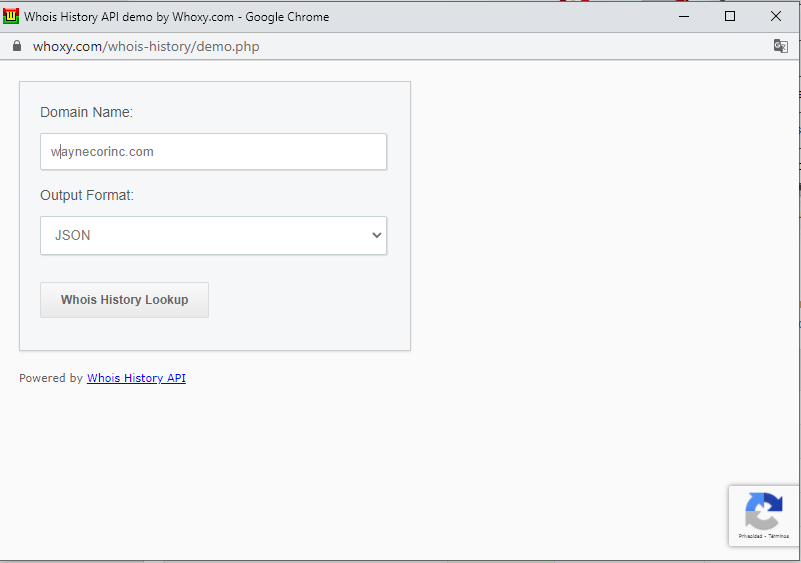Screen dimensions: 801x563
Task: Click the reCAPTCHA logo badge
Action: coord(763,511)
